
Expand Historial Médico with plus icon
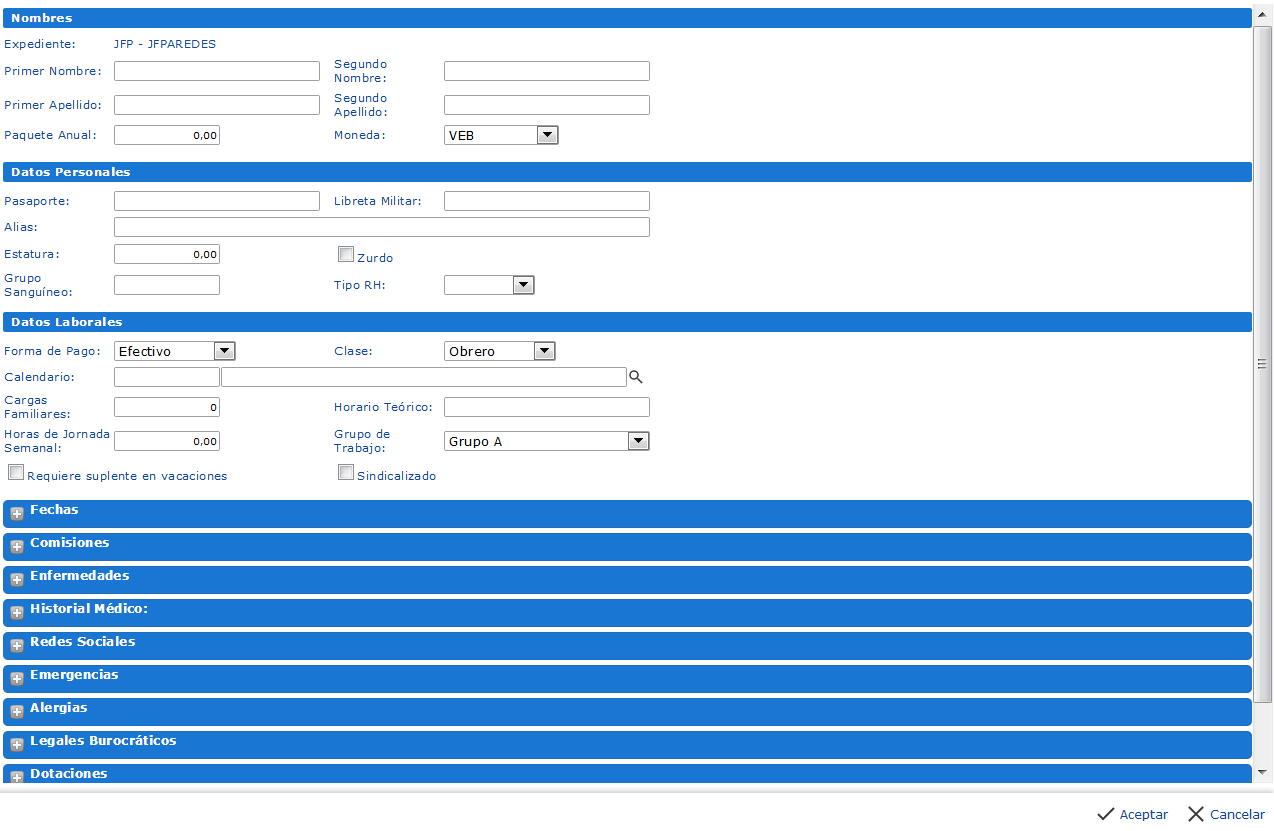coord(17,613)
